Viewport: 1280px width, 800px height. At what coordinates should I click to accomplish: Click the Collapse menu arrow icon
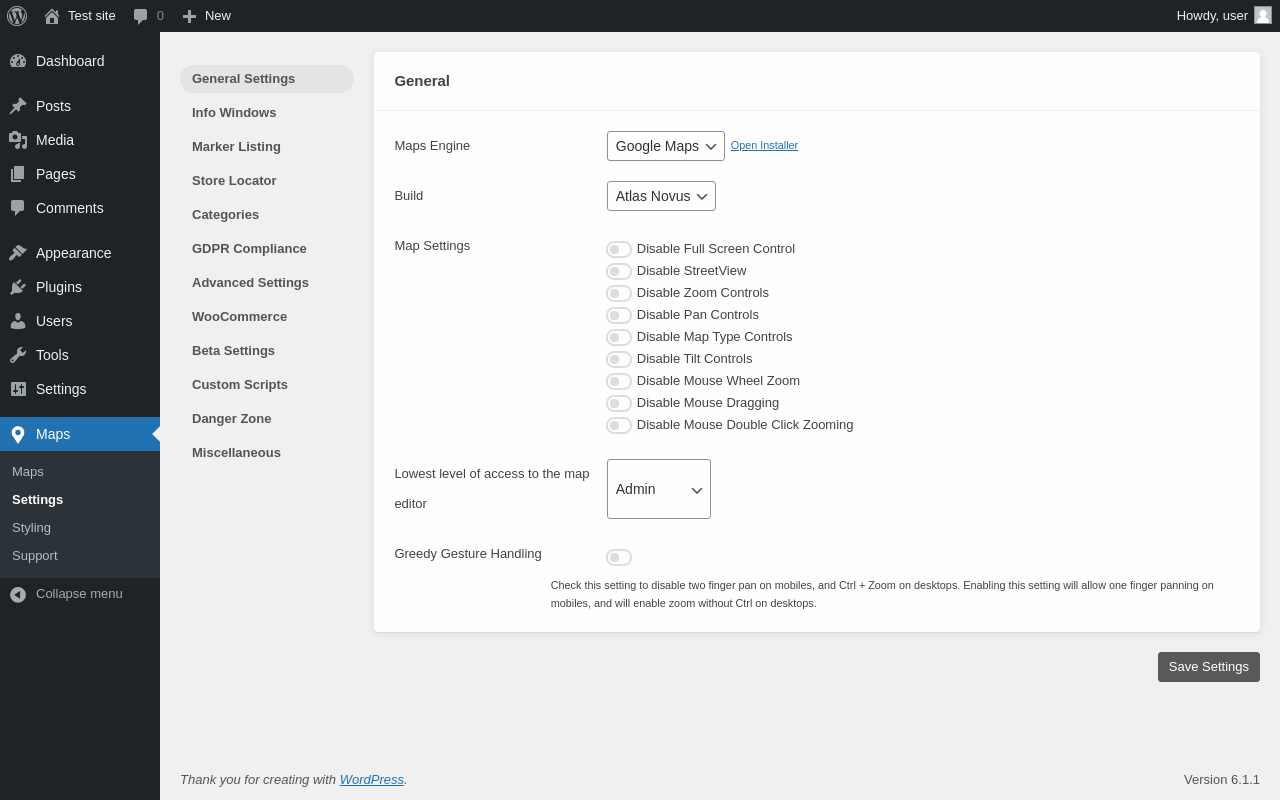click(x=18, y=594)
